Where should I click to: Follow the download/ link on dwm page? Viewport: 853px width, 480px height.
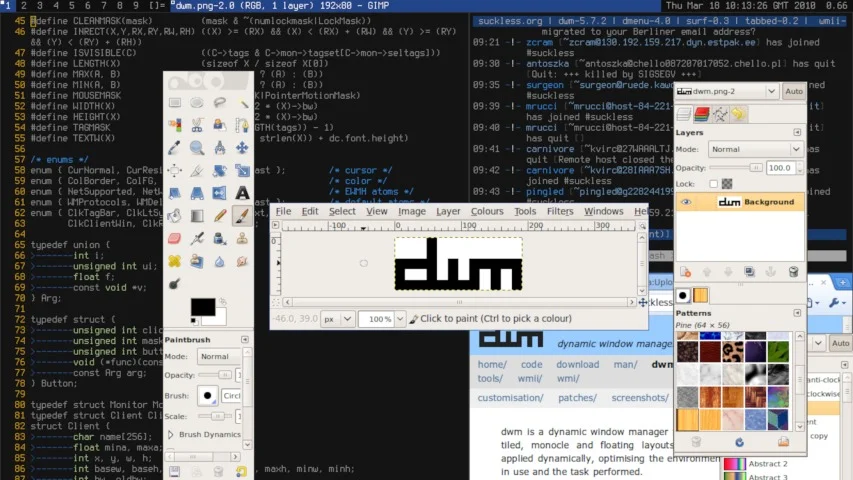[577, 365]
